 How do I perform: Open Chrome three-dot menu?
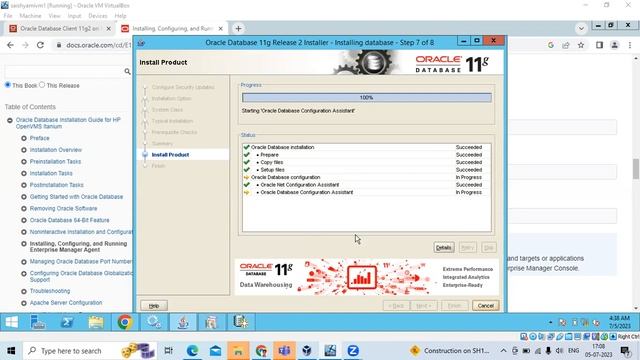point(630,45)
